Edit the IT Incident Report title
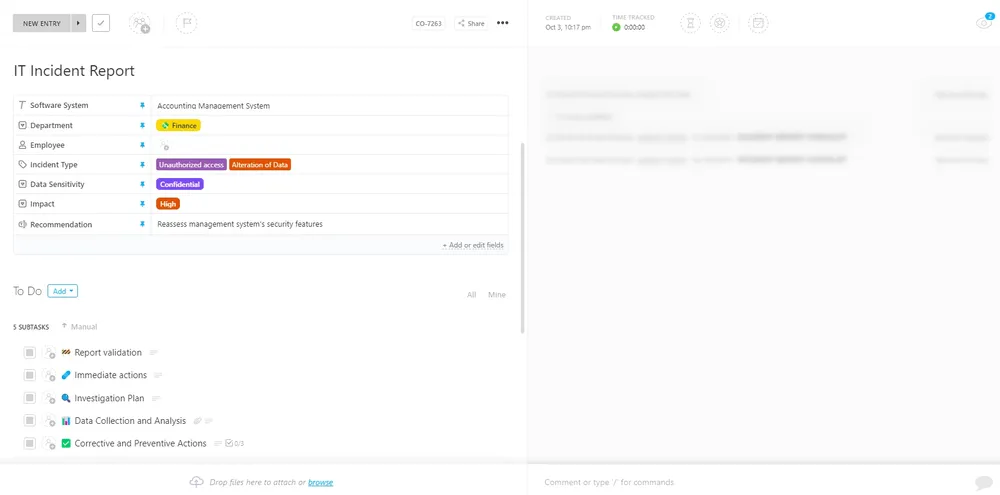Screen dimensions: 1000x495 point(74,71)
